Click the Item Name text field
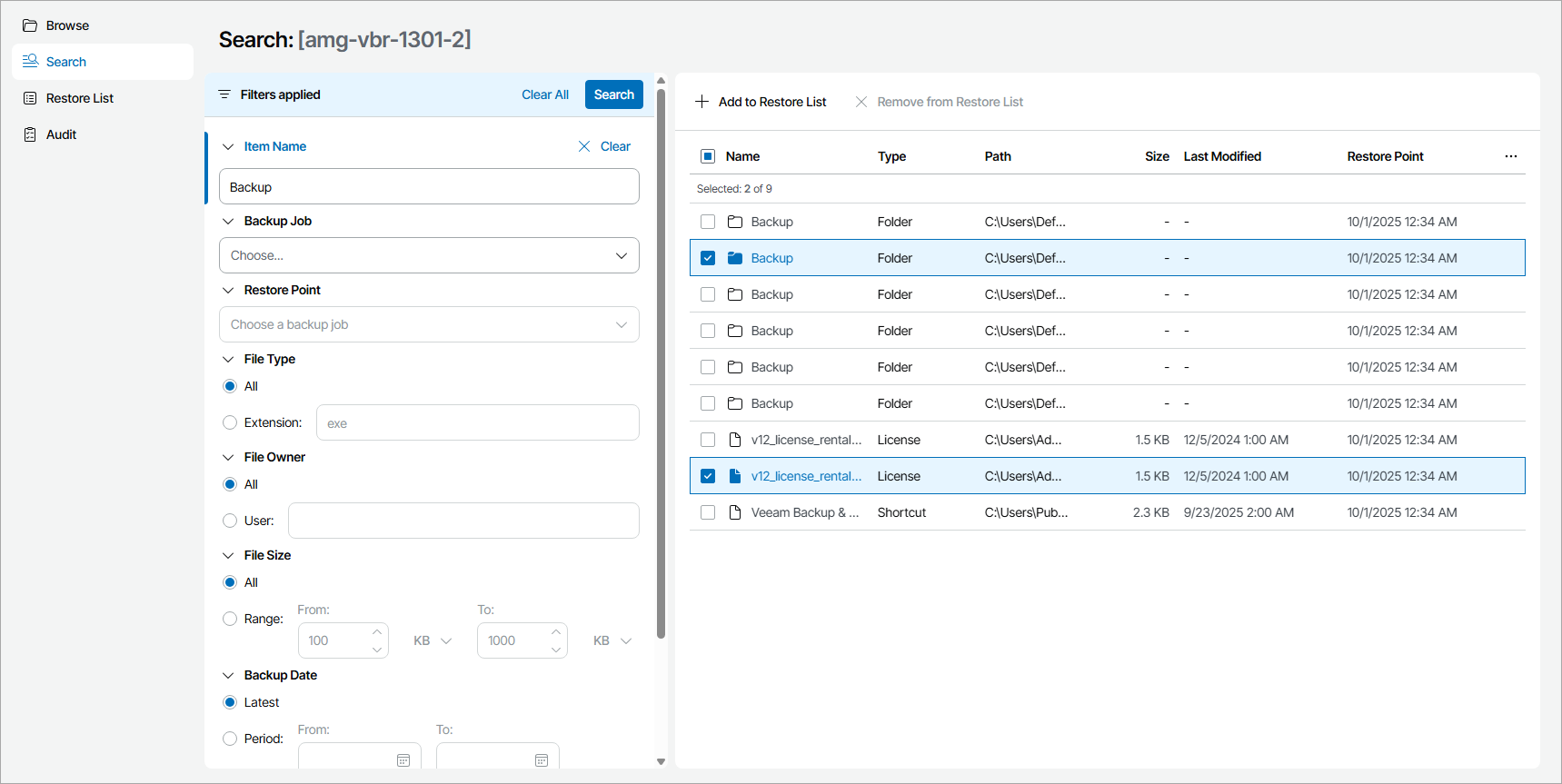This screenshot has width=1562, height=784. click(x=429, y=187)
